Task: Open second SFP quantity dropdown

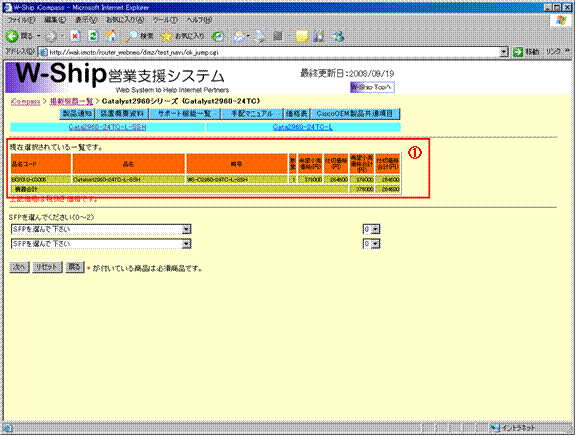Action: (x=375, y=244)
